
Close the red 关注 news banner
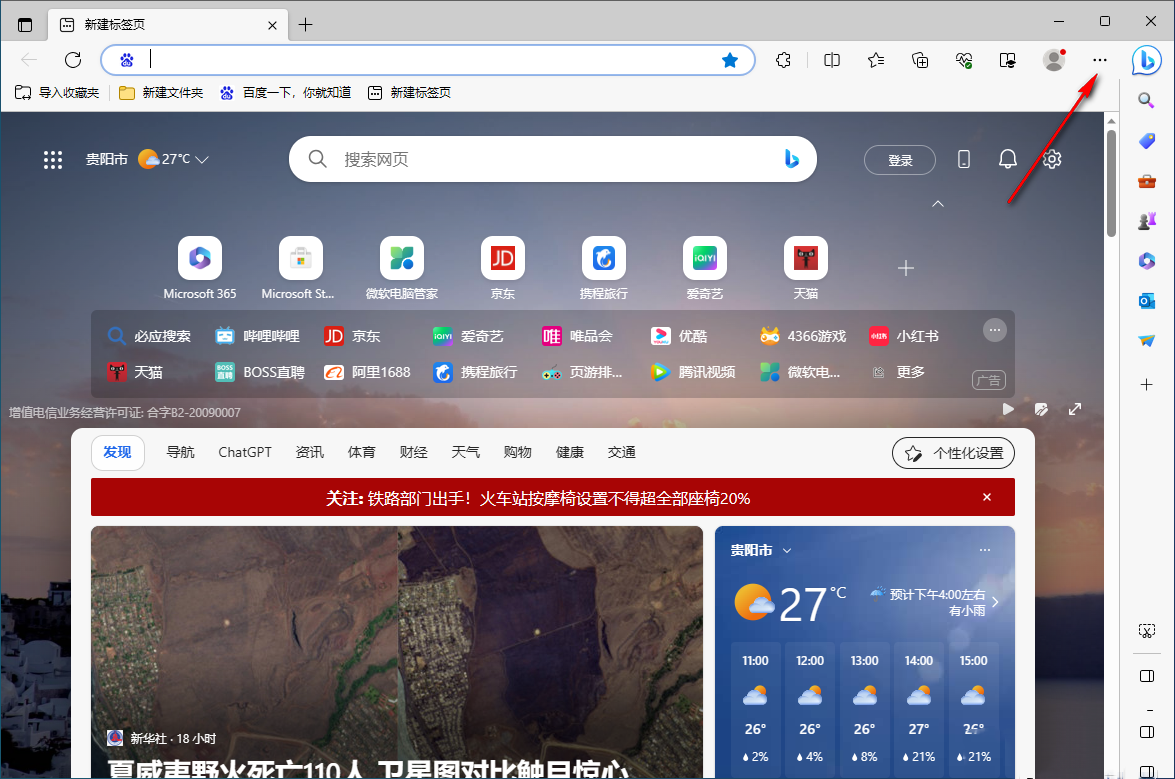[987, 497]
